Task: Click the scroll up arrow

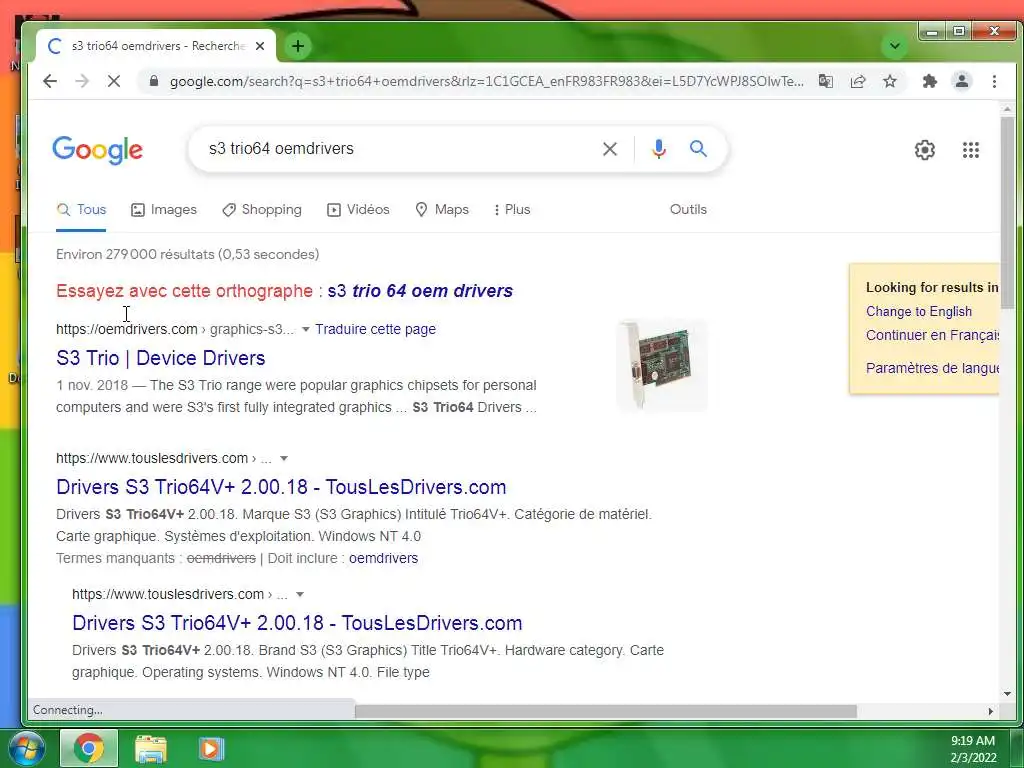Action: pos(1007,109)
